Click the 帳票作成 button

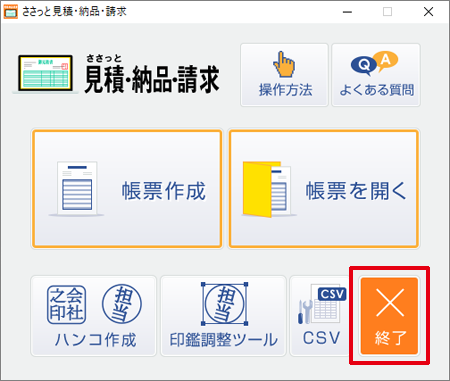(x=127, y=189)
